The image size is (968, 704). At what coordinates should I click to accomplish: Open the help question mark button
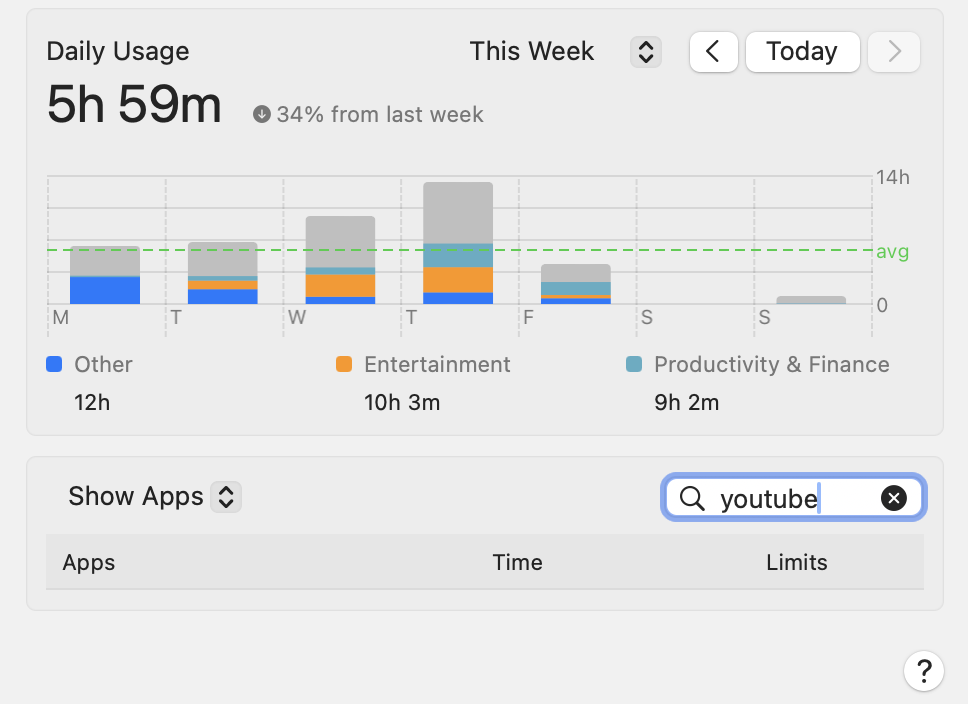pyautogui.click(x=923, y=670)
